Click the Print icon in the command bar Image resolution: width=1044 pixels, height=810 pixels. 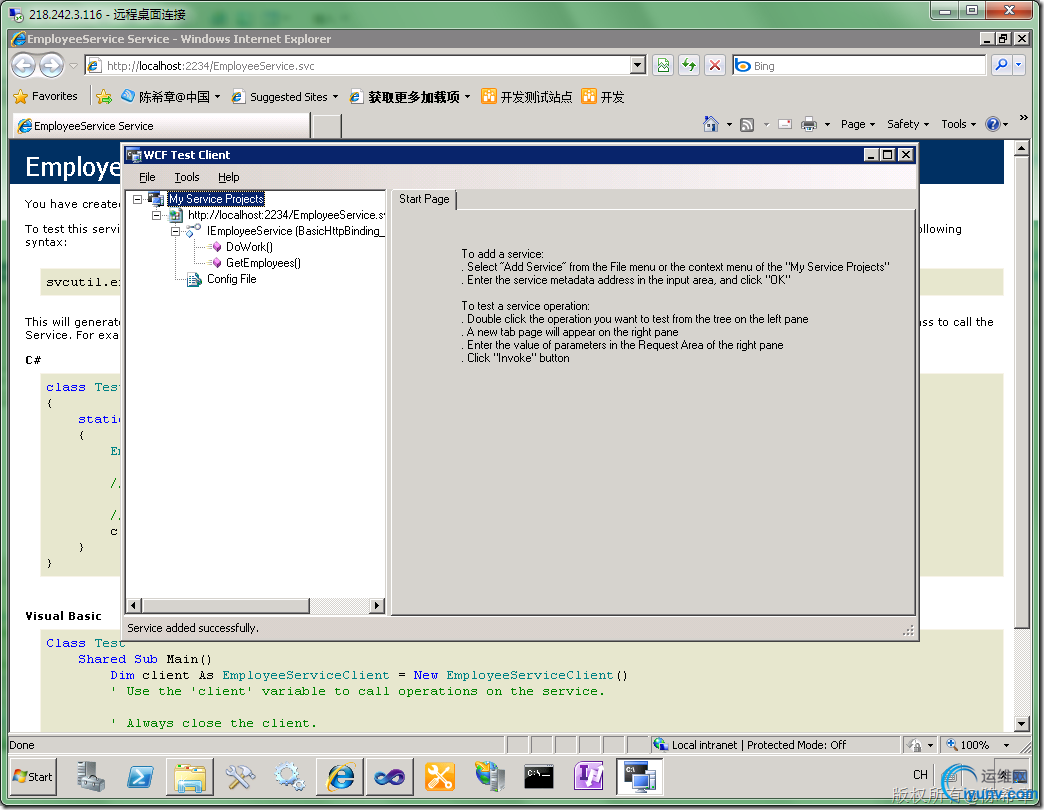tap(809, 124)
